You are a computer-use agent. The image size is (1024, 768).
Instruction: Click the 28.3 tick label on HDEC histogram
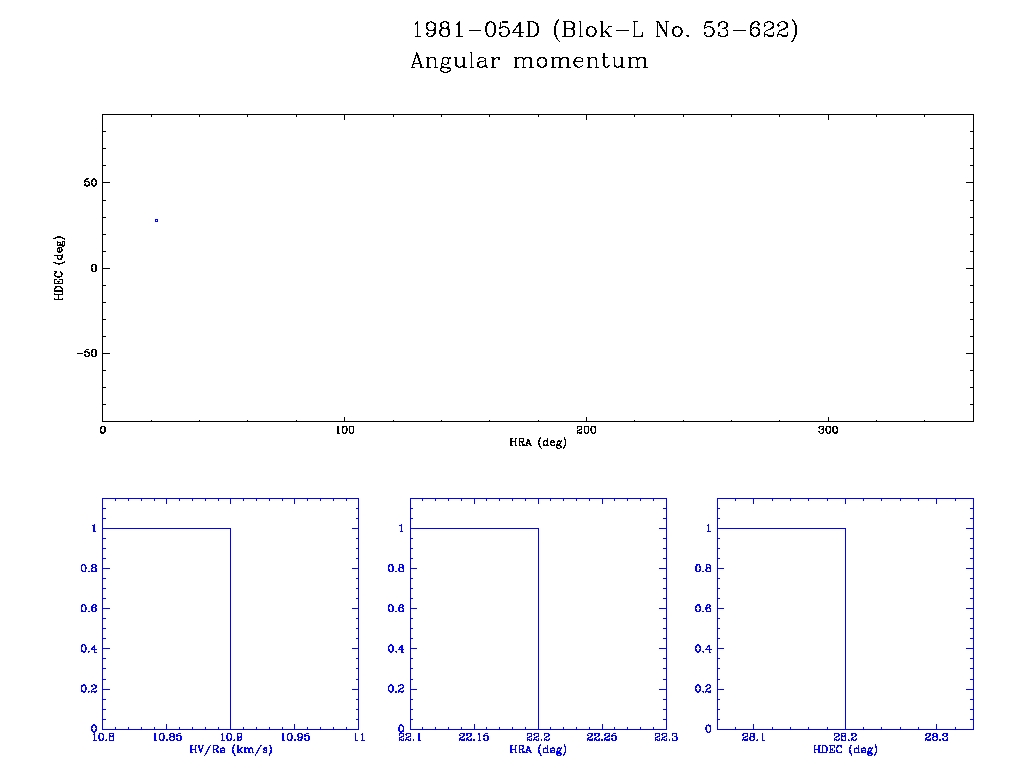coord(937,738)
